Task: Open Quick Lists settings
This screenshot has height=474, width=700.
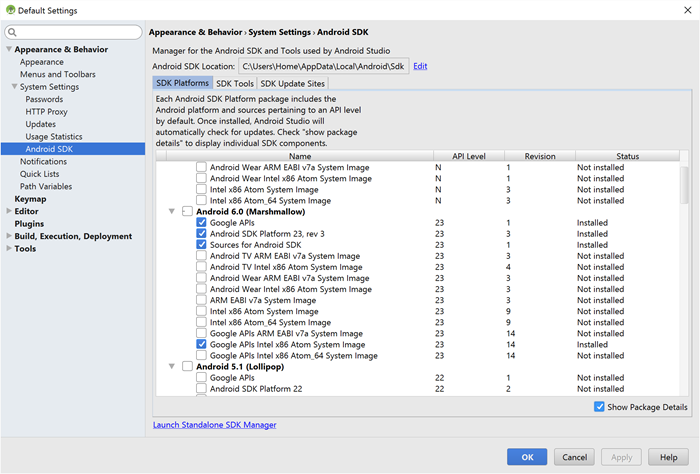Action: click(39, 174)
